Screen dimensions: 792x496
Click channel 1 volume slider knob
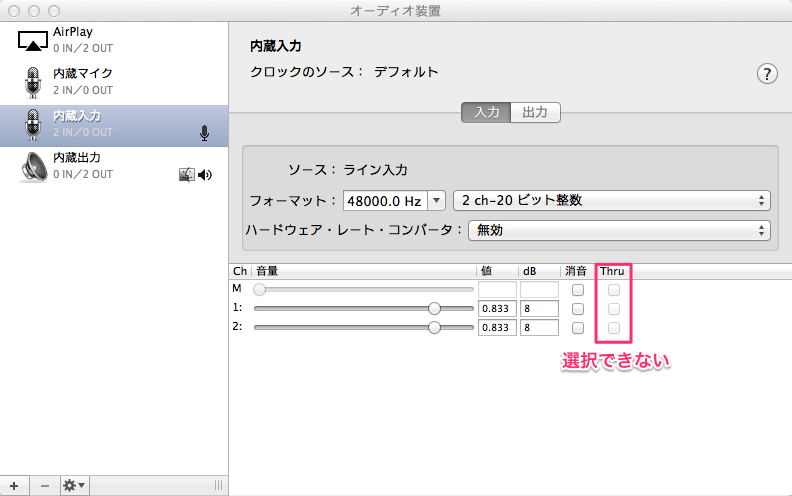pyautogui.click(x=434, y=308)
